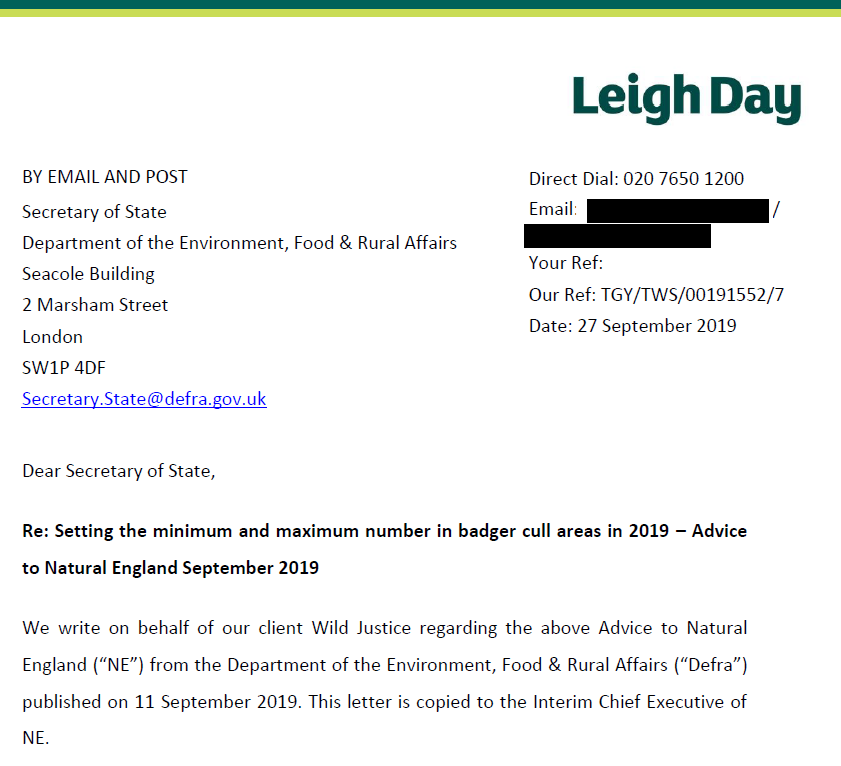
Task: Click the SW1P 4DF postcode
Action: coord(64,367)
